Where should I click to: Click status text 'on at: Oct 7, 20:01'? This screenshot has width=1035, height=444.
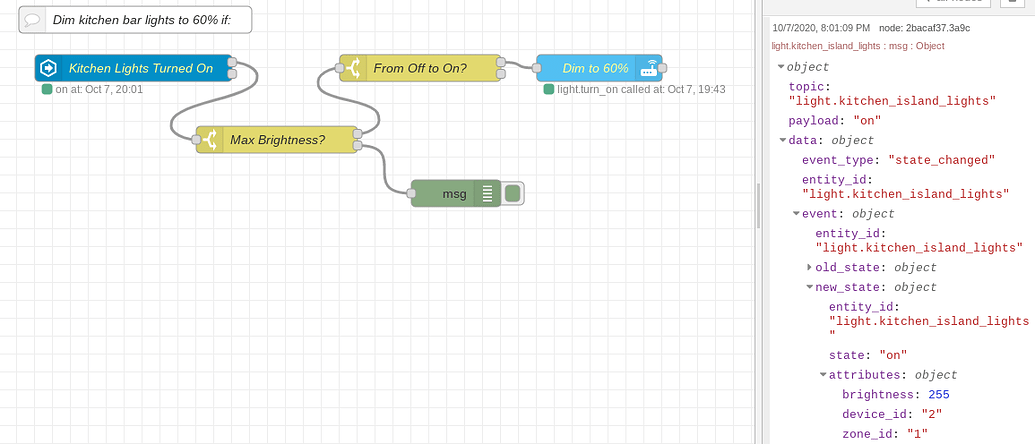(99, 89)
